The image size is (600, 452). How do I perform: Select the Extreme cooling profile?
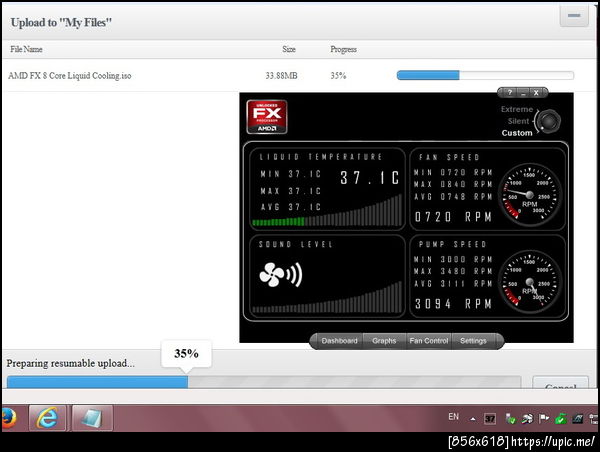click(x=517, y=109)
